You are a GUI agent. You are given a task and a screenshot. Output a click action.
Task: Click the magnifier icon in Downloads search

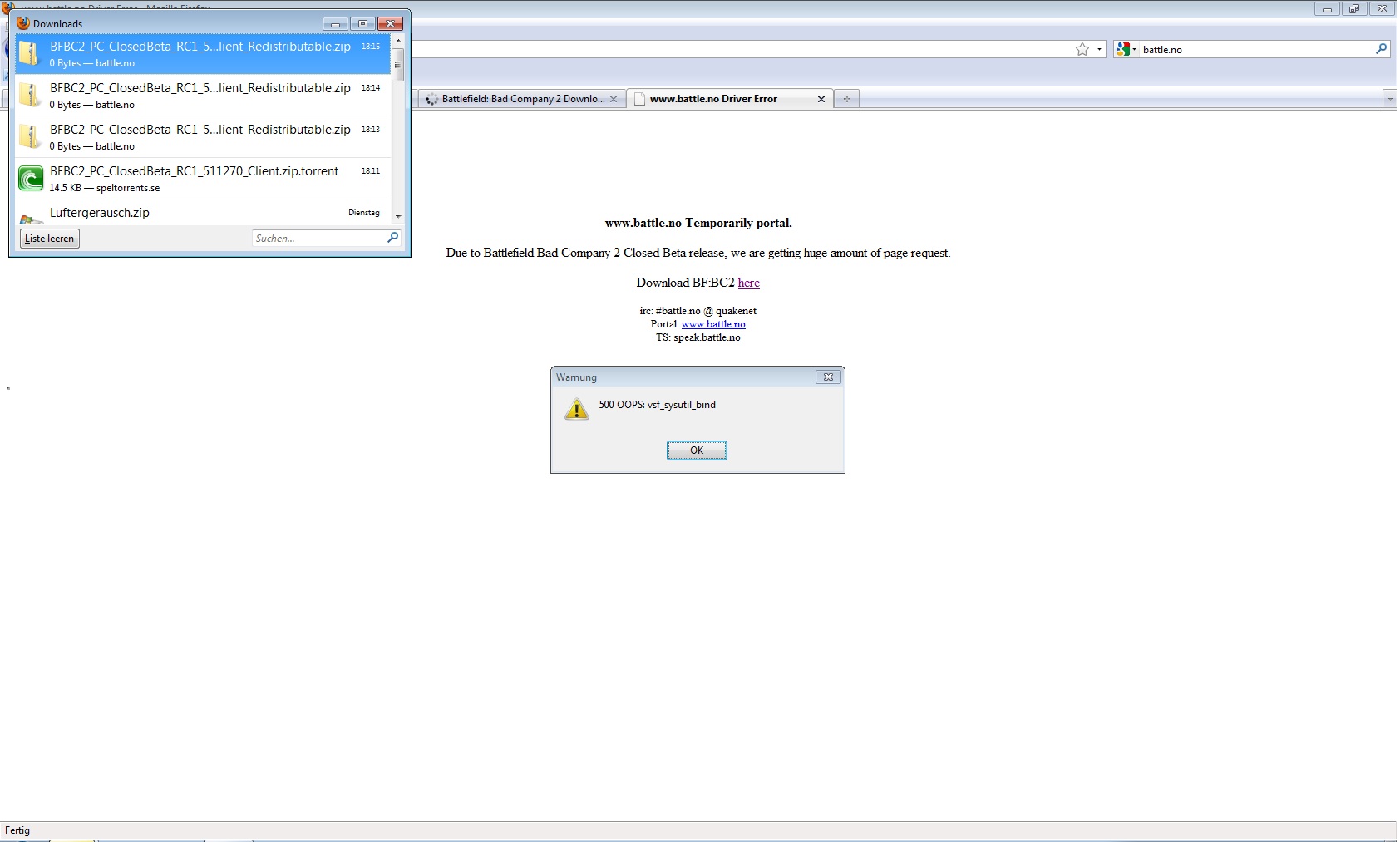[393, 238]
